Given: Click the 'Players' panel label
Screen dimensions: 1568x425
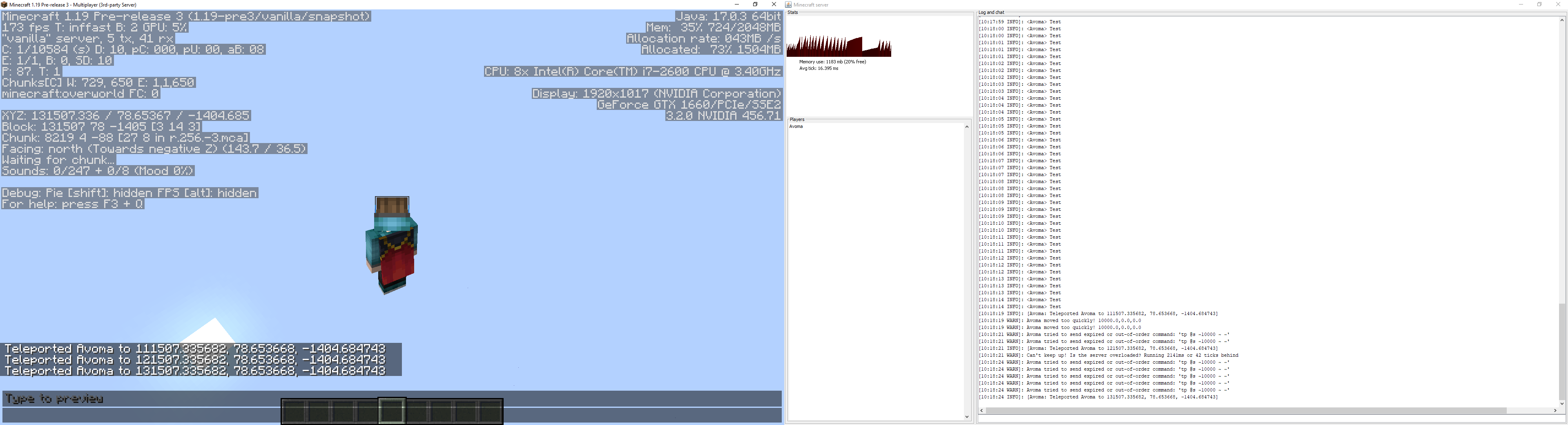Looking at the screenshot, I should [x=797, y=119].
